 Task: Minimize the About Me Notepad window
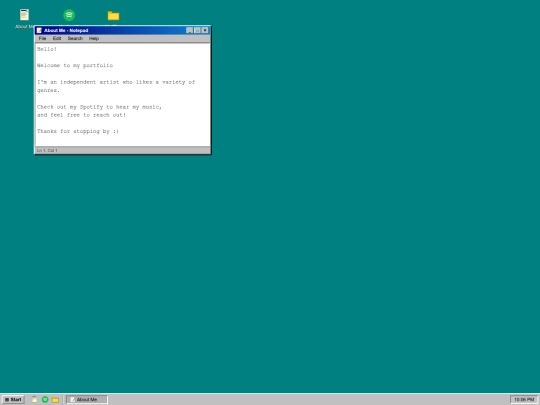[189, 30]
